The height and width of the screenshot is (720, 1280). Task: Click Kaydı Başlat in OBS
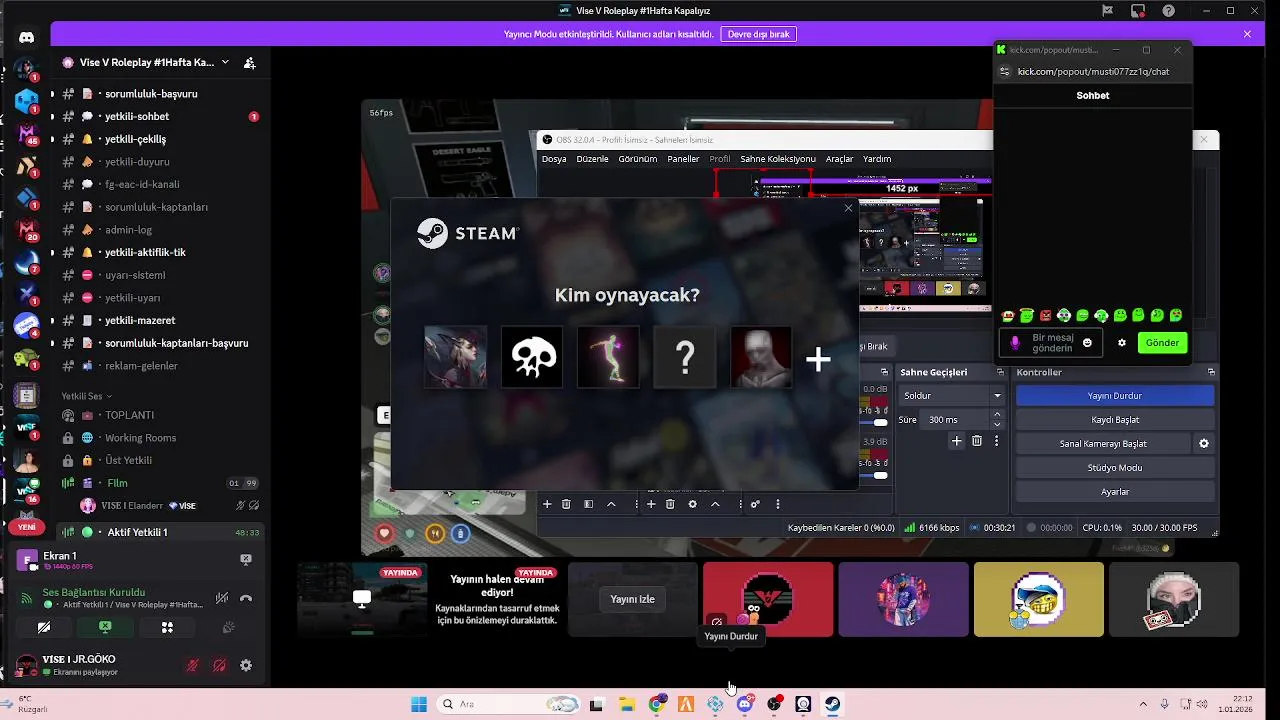coord(1115,420)
